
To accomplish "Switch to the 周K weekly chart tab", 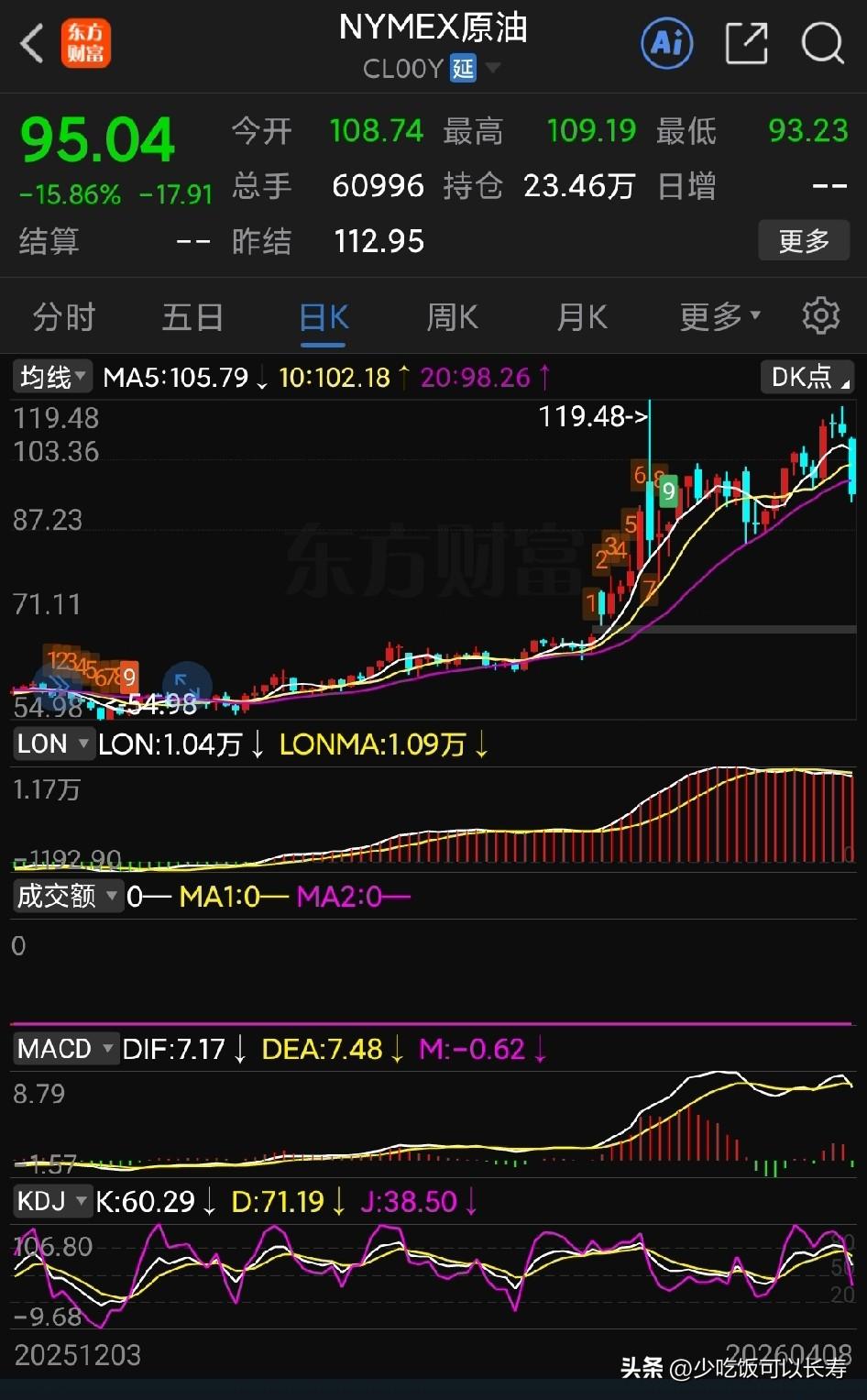I will [x=451, y=316].
